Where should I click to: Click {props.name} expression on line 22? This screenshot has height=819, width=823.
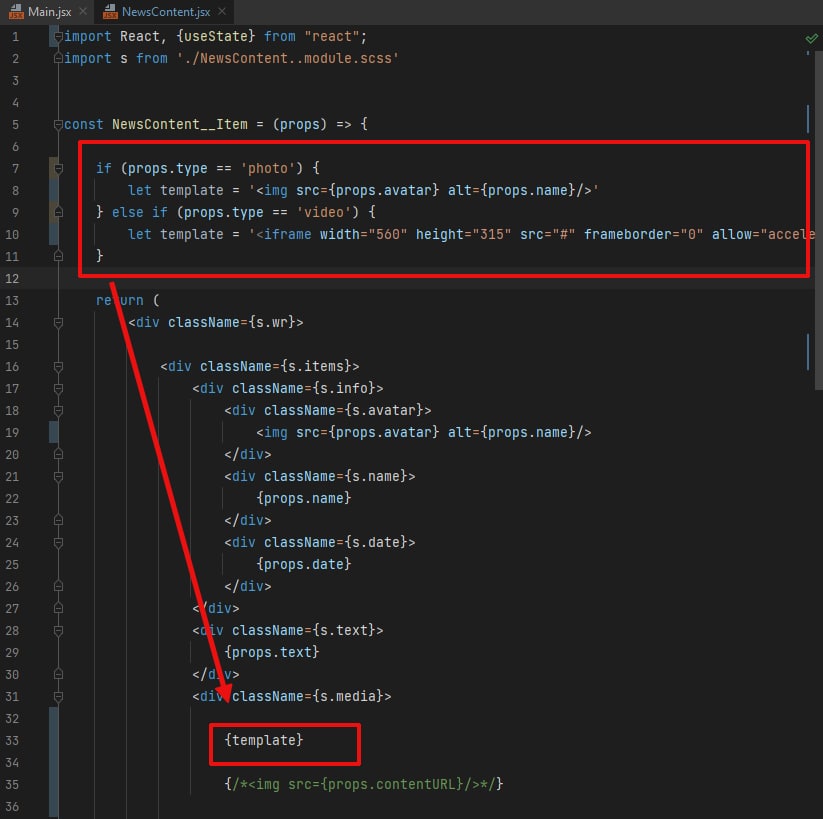(304, 498)
